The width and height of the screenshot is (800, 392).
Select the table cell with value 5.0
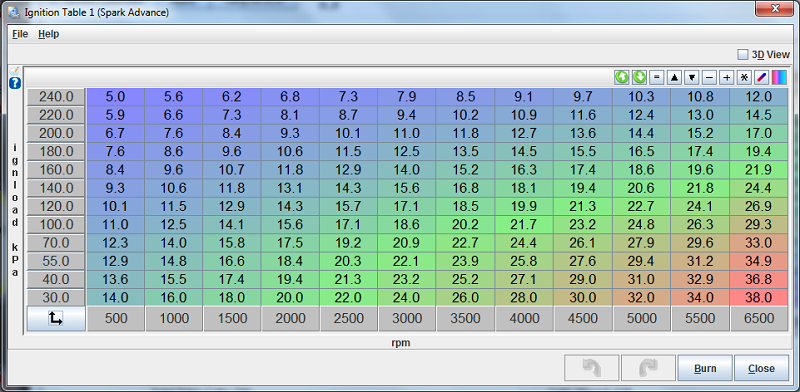[x=116, y=96]
